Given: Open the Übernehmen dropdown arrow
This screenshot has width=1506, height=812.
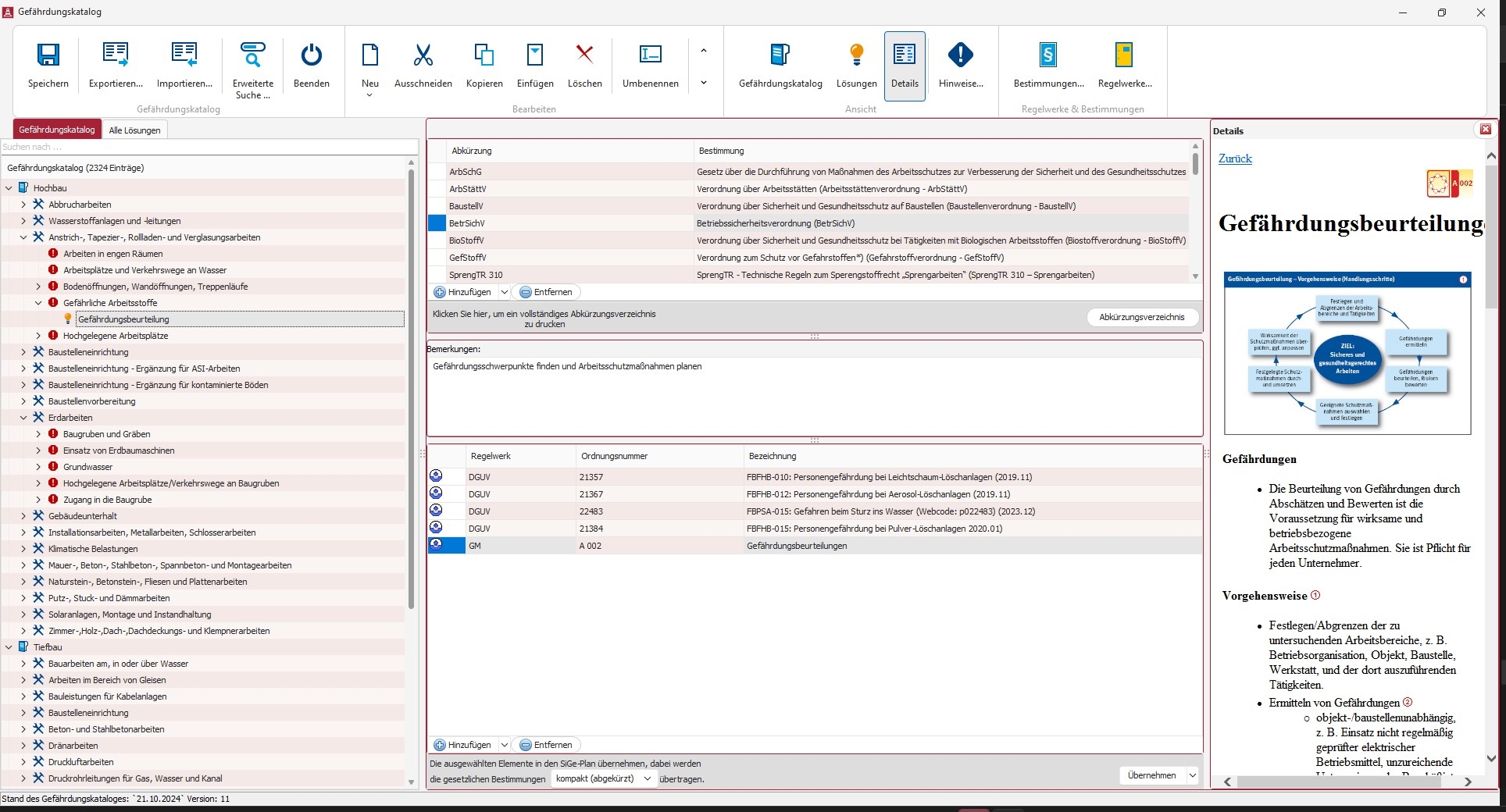Looking at the screenshot, I should (1193, 775).
